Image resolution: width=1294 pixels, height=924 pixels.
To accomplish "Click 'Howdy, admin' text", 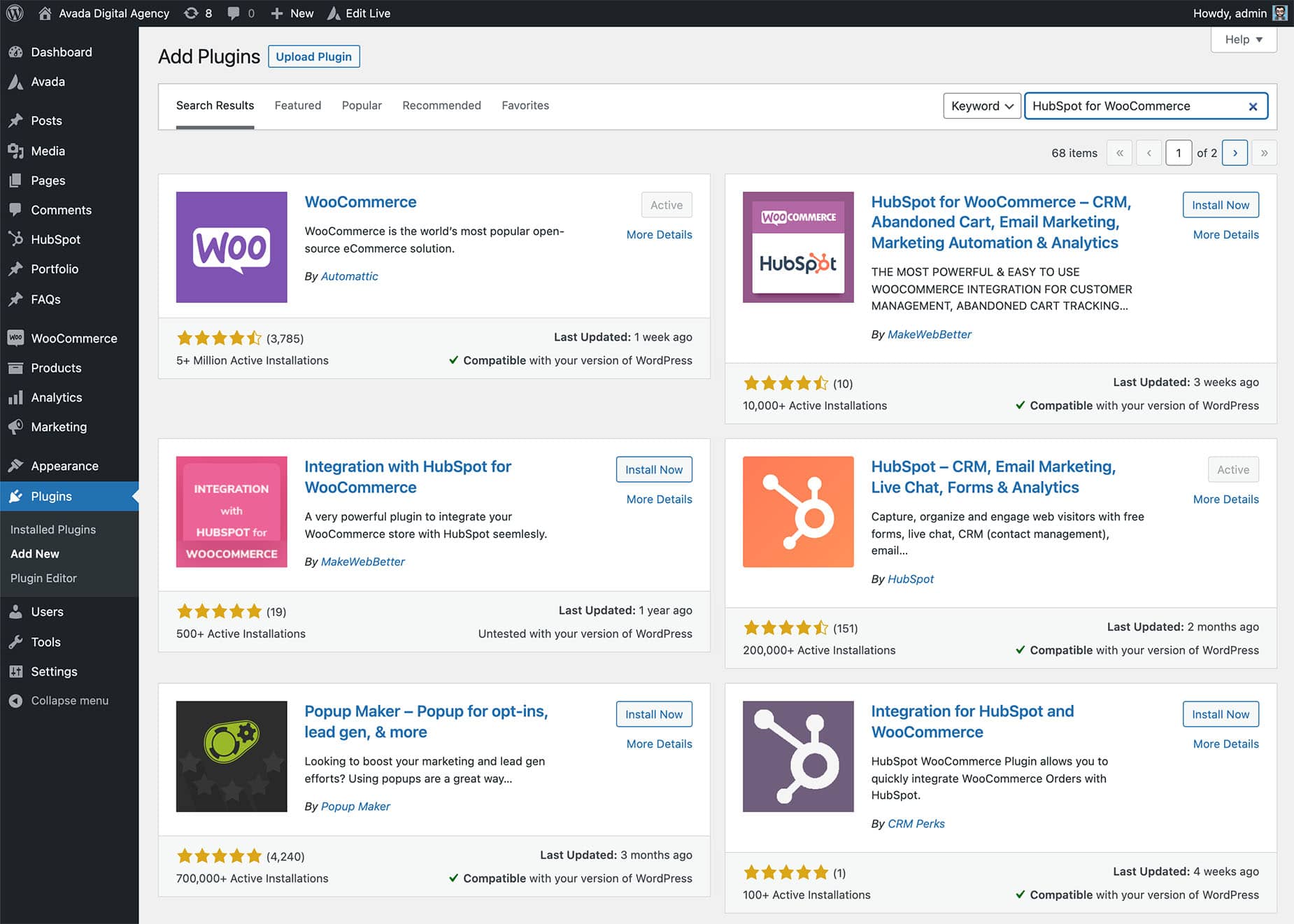I will 1229,13.
